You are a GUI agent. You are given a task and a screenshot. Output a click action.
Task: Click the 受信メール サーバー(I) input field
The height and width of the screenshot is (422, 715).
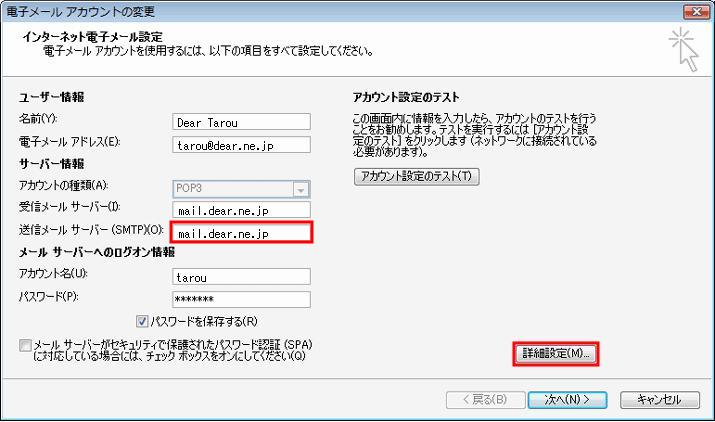click(x=241, y=210)
